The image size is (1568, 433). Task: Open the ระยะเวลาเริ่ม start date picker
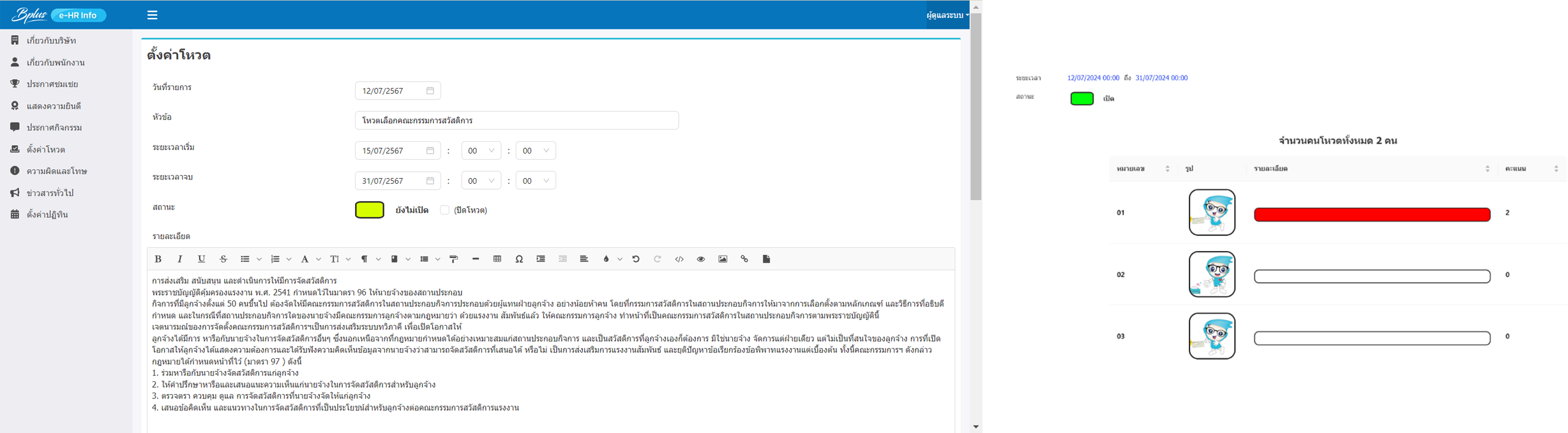pyautogui.click(x=398, y=151)
